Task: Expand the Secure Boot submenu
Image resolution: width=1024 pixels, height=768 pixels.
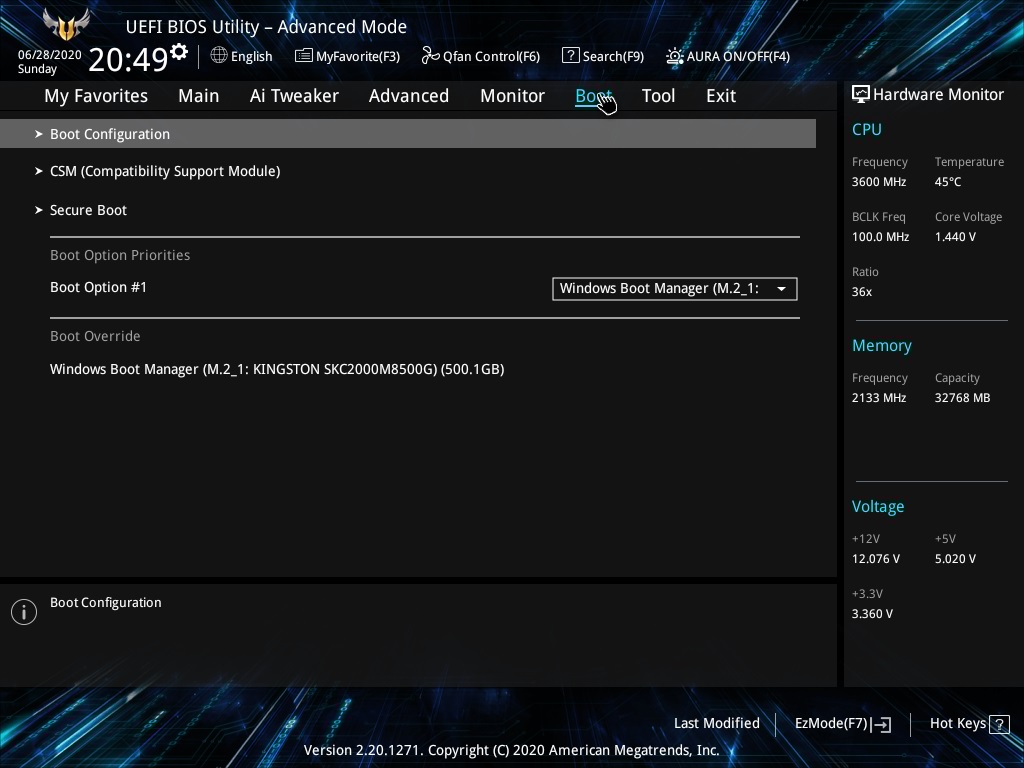Action: pos(88,210)
